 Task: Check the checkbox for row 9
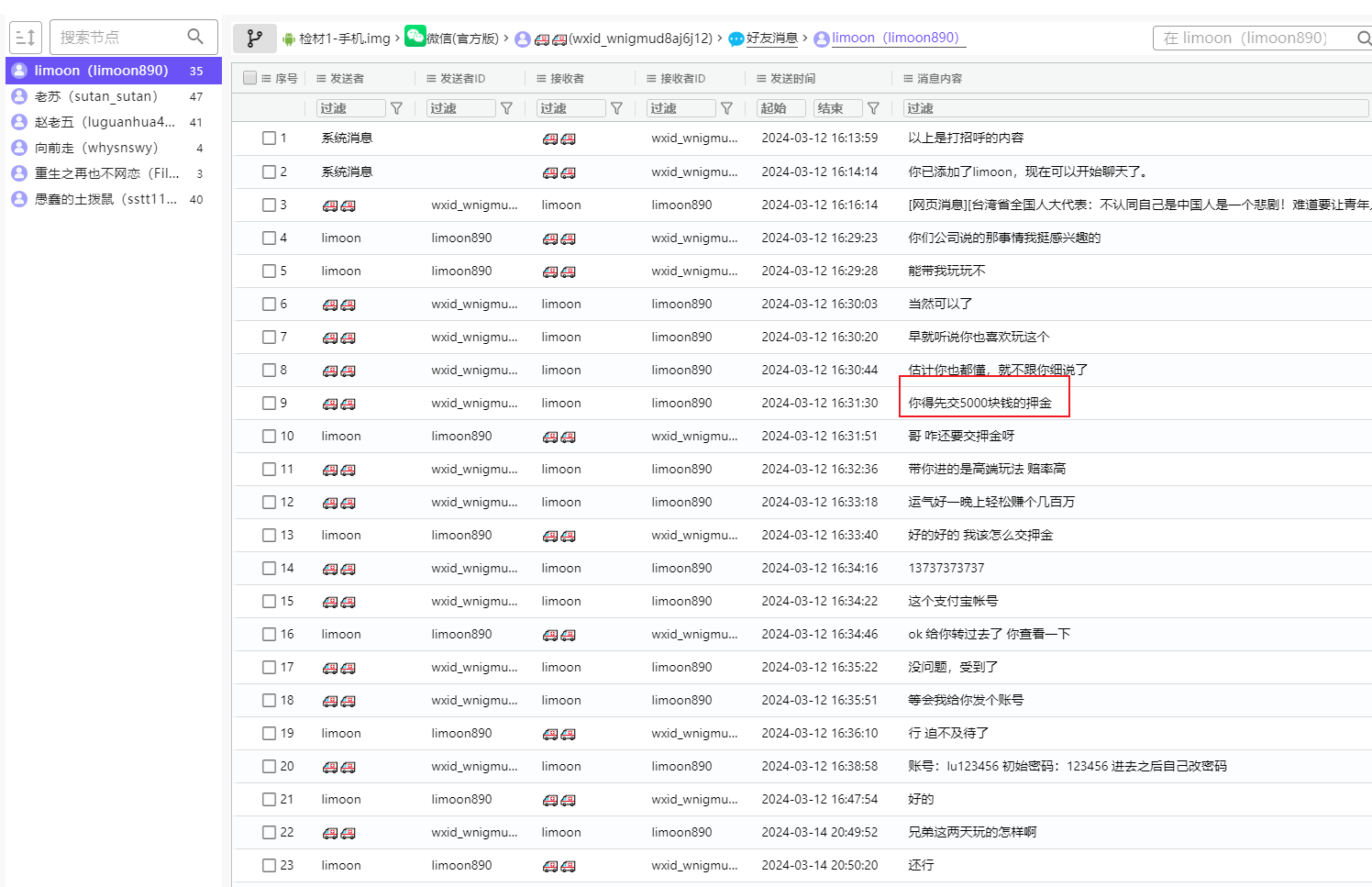coord(269,403)
